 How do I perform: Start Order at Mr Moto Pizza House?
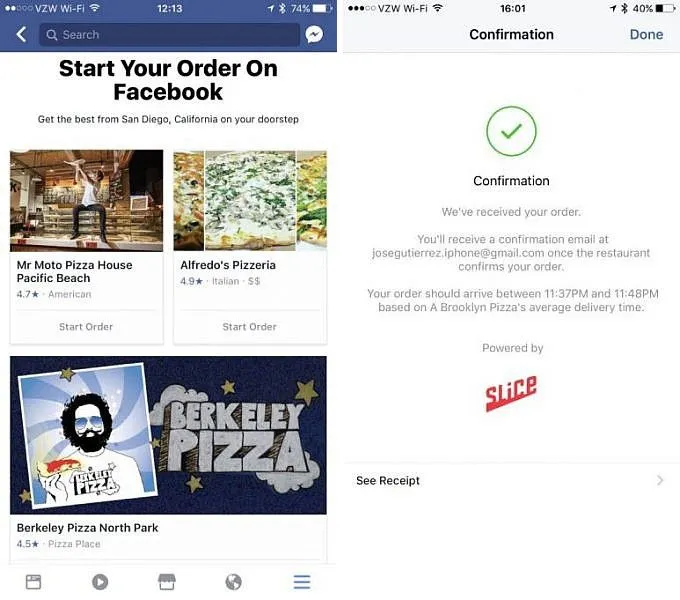86,327
